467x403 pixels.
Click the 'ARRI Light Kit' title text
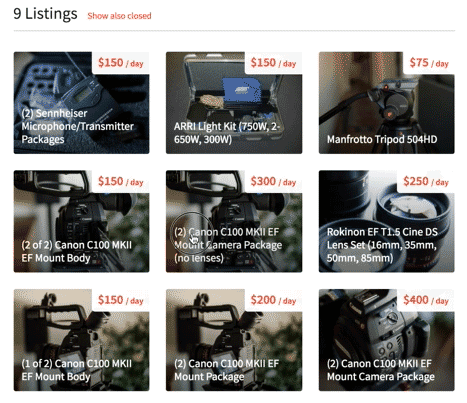(205, 126)
